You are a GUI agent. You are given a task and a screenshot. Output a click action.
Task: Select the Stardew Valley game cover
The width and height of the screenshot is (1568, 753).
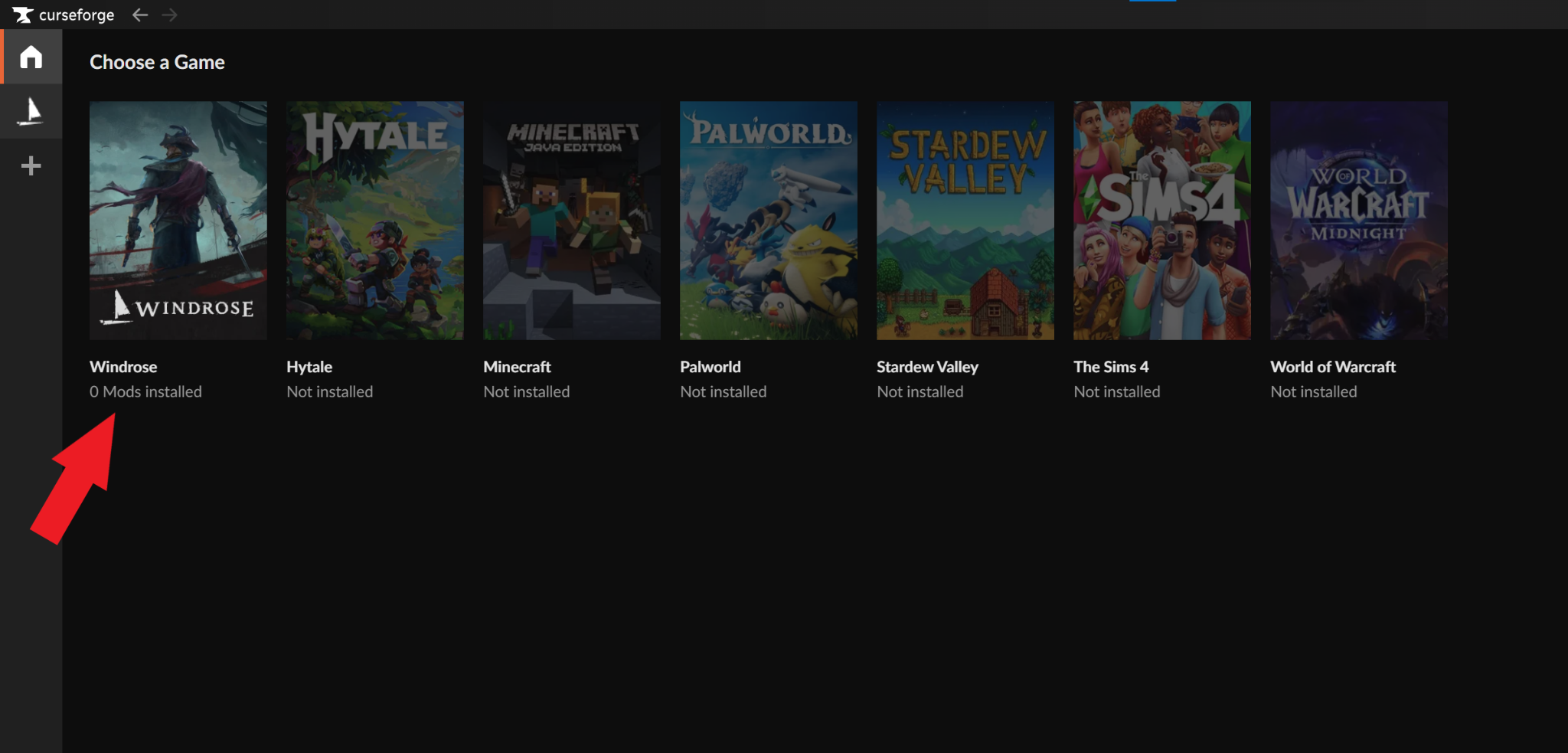pyautogui.click(x=965, y=221)
